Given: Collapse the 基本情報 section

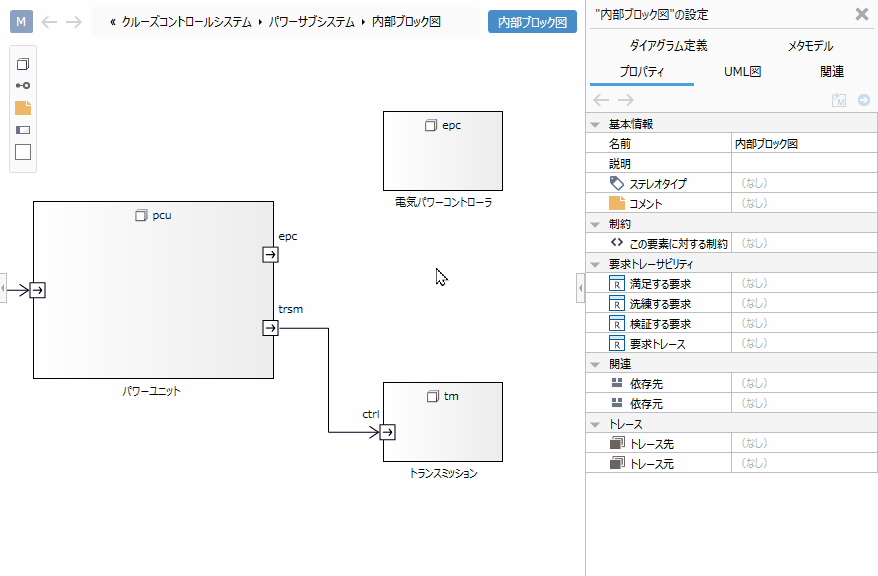Looking at the screenshot, I should 596,124.
